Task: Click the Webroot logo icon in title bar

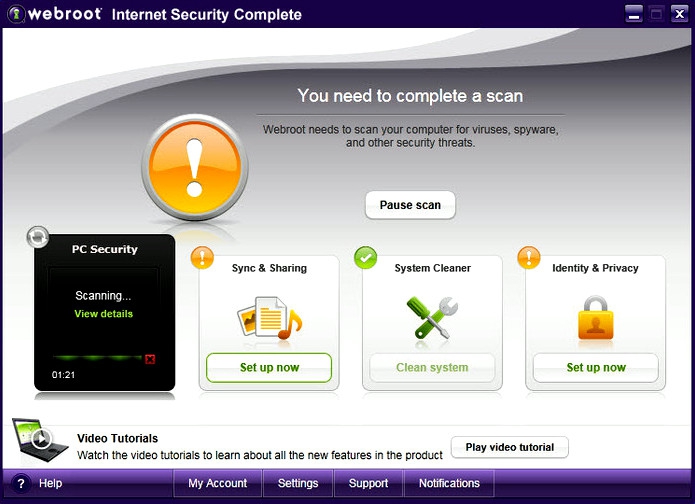Action: pyautogui.click(x=16, y=14)
